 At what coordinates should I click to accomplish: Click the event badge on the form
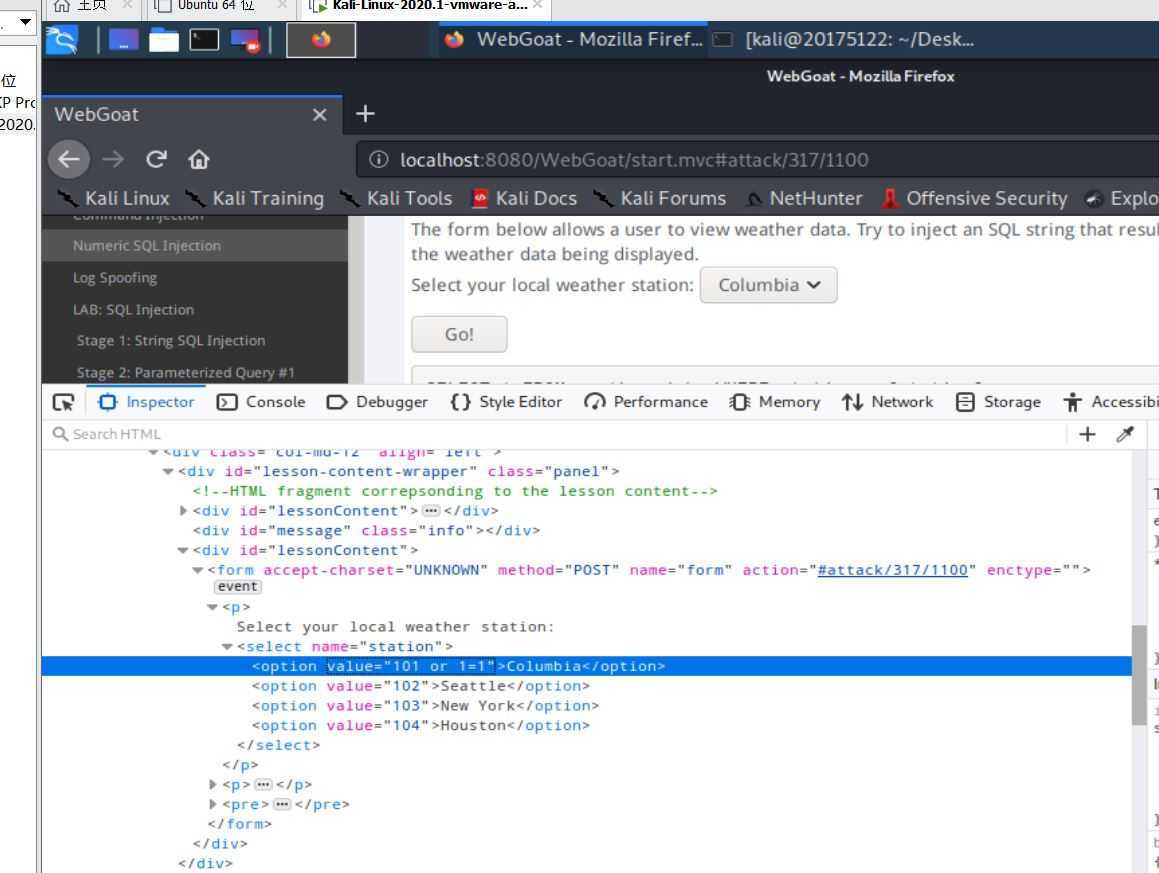click(x=237, y=587)
